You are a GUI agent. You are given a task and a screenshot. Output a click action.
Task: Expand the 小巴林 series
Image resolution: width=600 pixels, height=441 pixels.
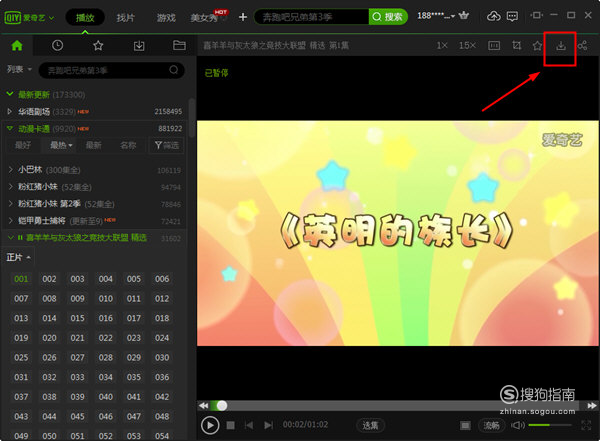pyautogui.click(x=11, y=170)
